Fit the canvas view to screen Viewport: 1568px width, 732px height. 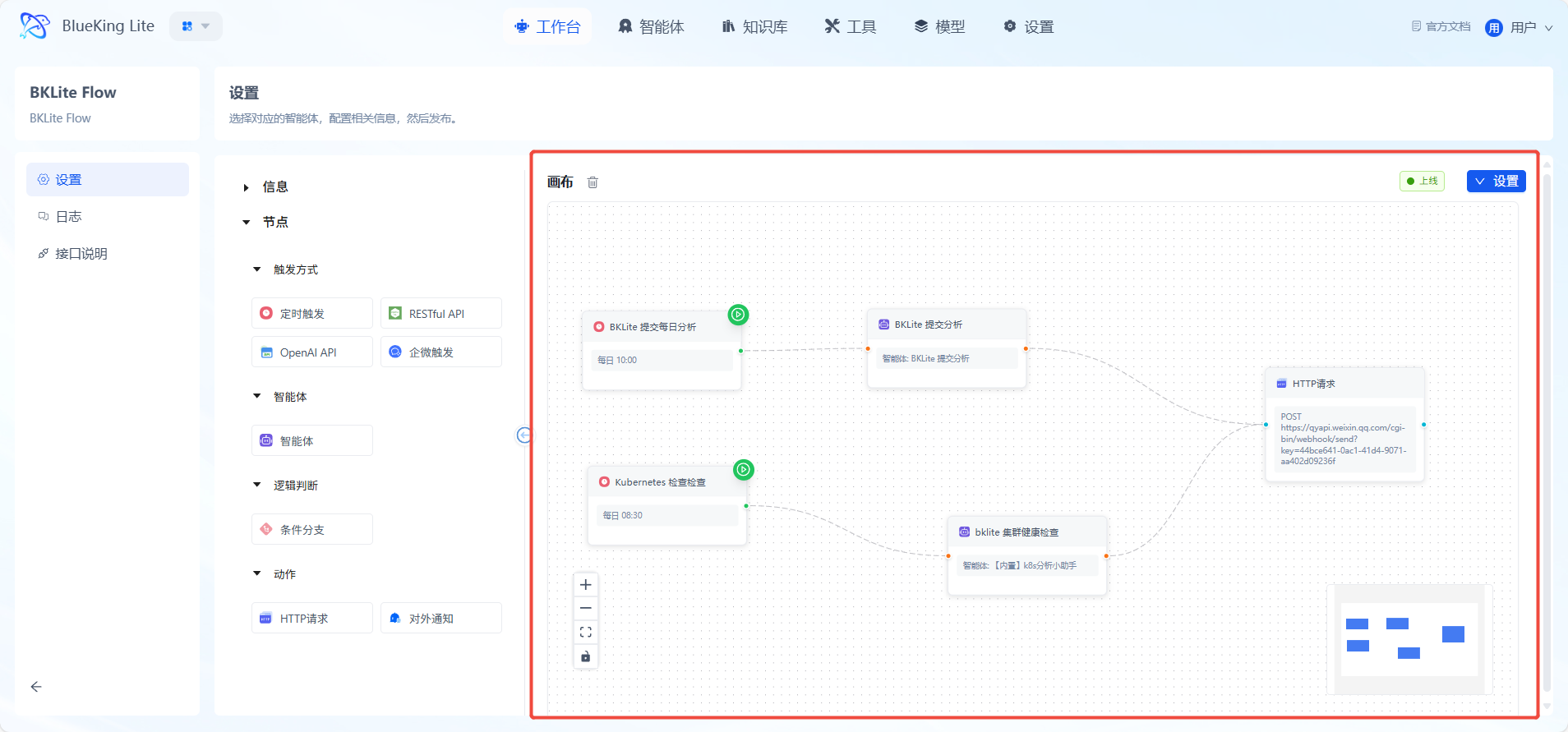[586, 633]
